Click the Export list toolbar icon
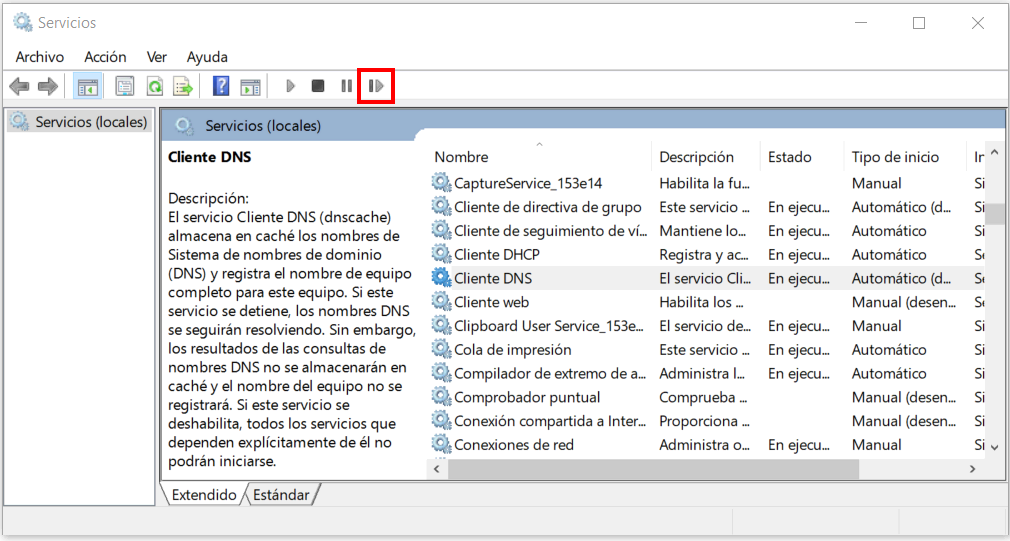The height and width of the screenshot is (541, 1010). tap(182, 86)
